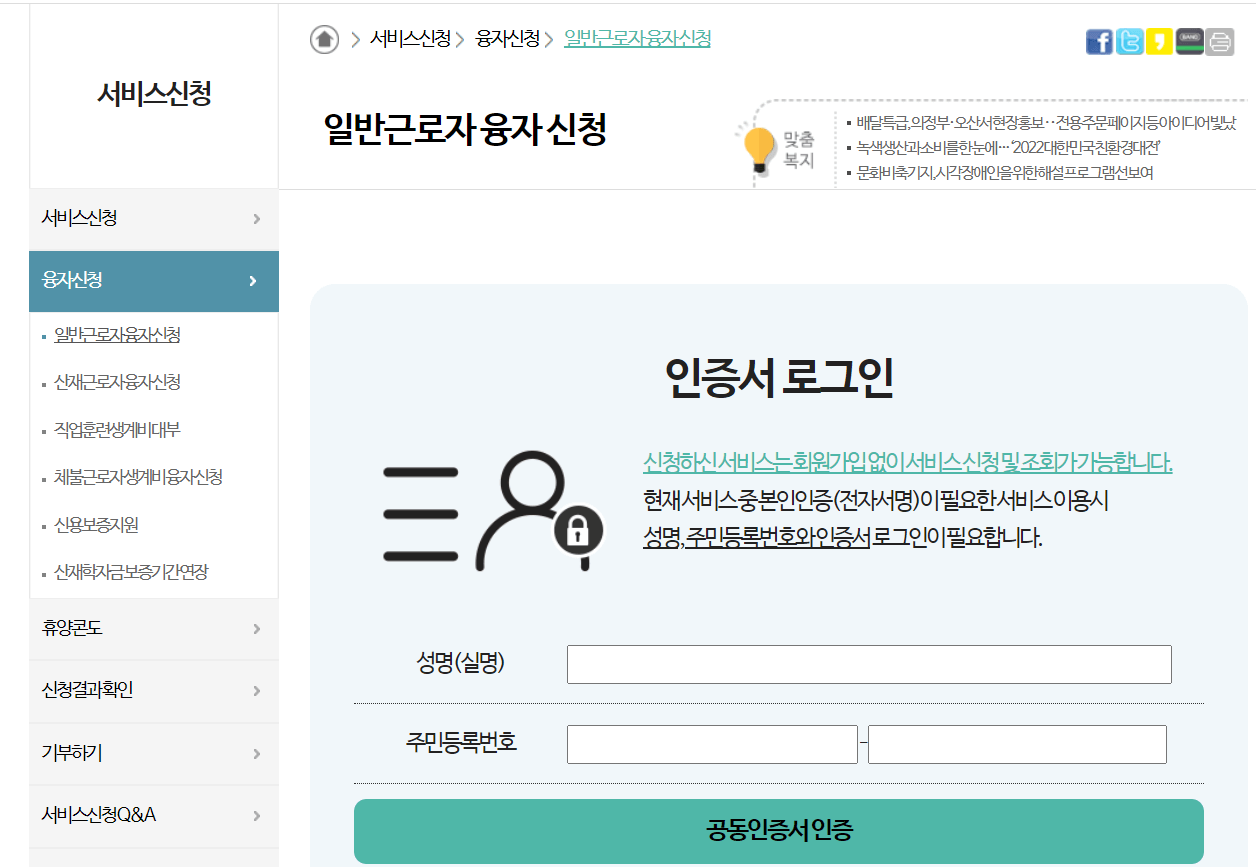This screenshot has height=867, width=1256.
Task: Print the page using the printer icon
Action: (1218, 41)
